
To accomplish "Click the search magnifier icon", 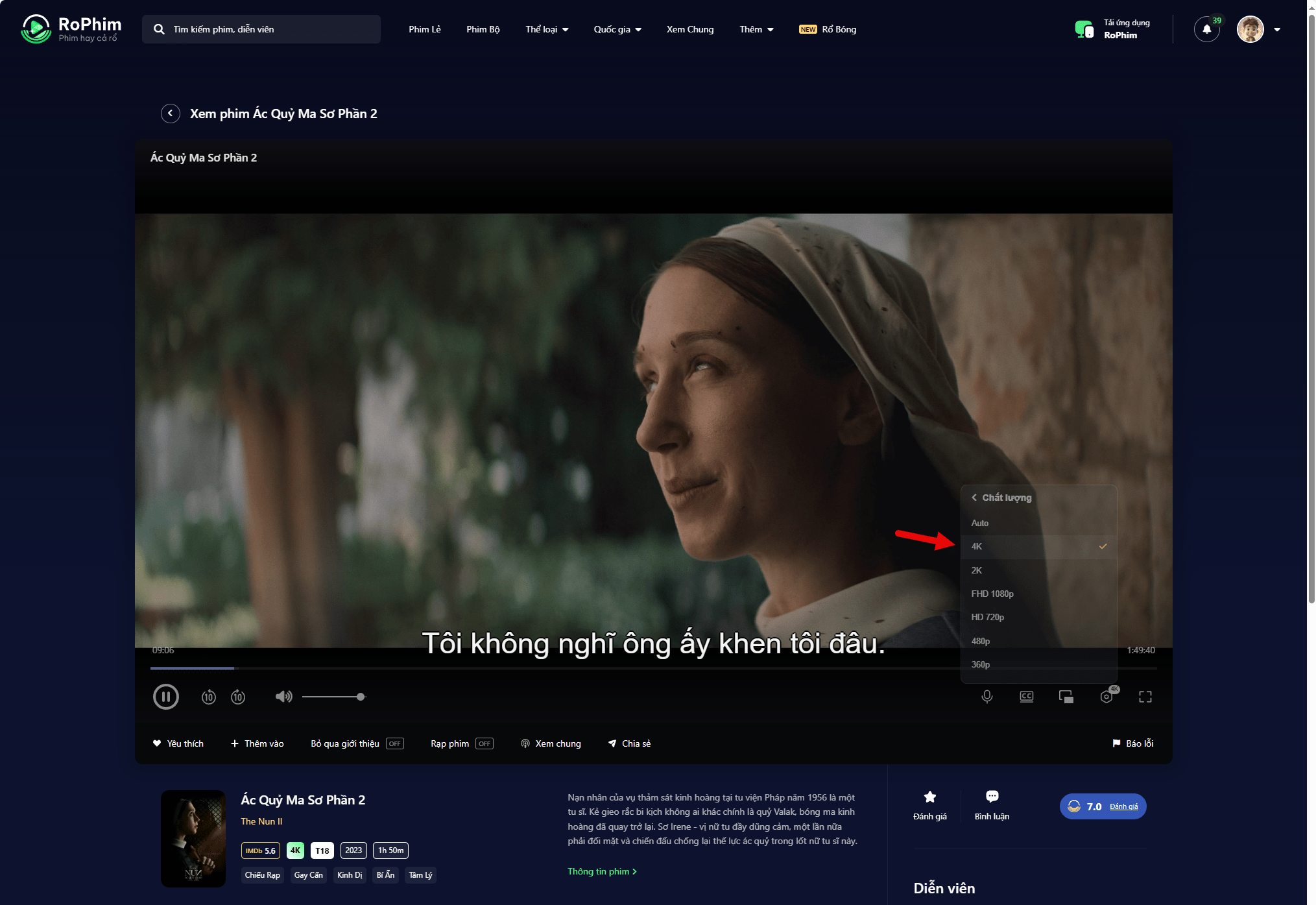I will (x=159, y=29).
